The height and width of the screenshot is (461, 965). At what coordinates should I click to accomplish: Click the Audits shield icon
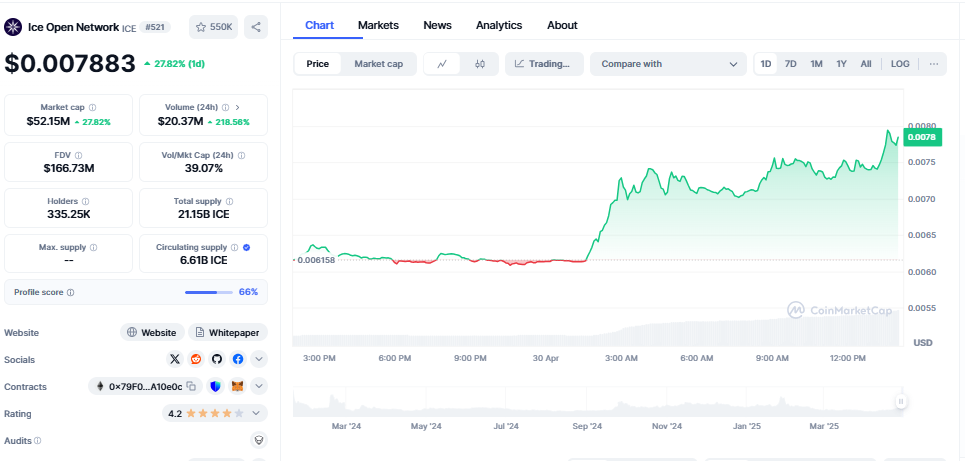pyautogui.click(x=259, y=440)
